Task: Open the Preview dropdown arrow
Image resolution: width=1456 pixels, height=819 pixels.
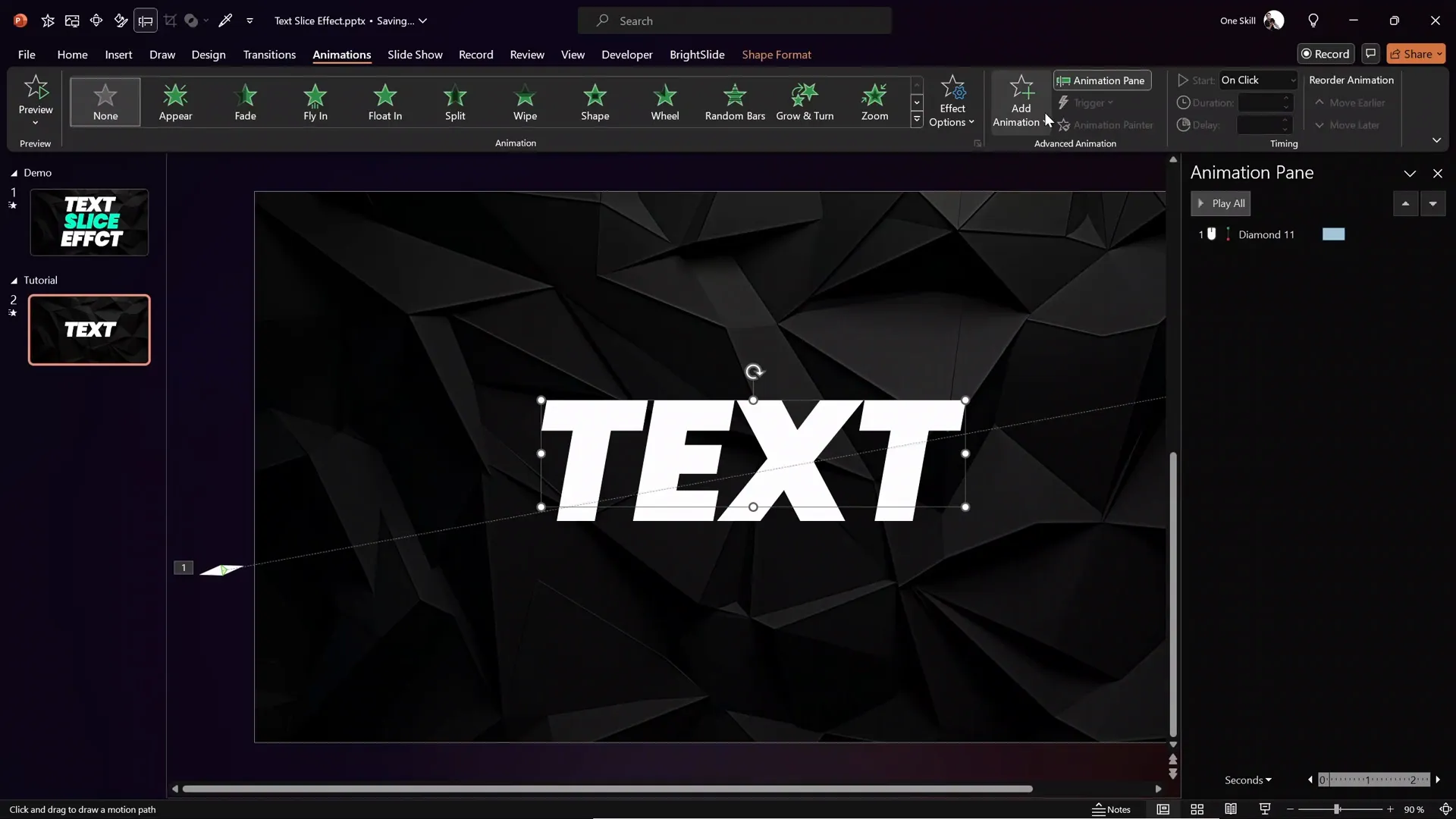Action: [36, 122]
